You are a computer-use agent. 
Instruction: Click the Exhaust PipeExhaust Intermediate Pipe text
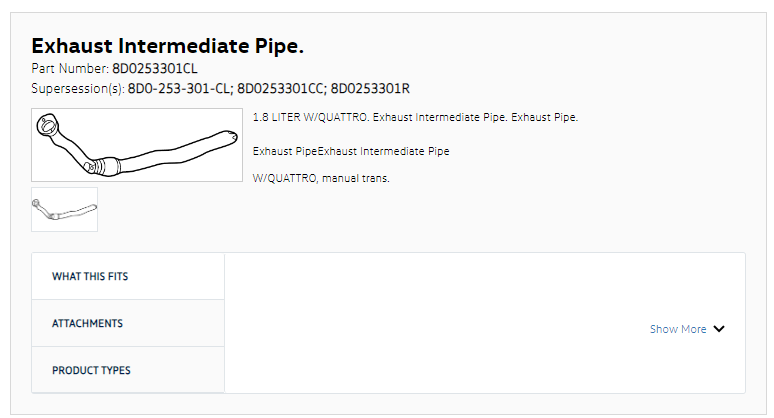pos(351,152)
